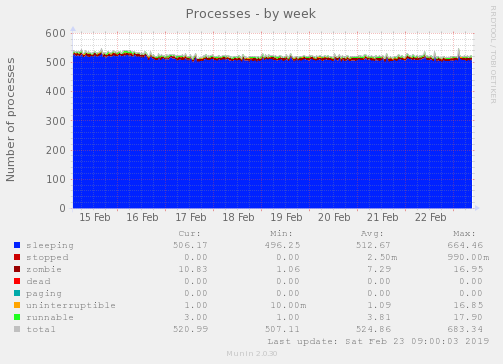Click the 'Last update' timestamp text
Image resolution: width=503 pixels, height=364 pixels.
(x=378, y=341)
